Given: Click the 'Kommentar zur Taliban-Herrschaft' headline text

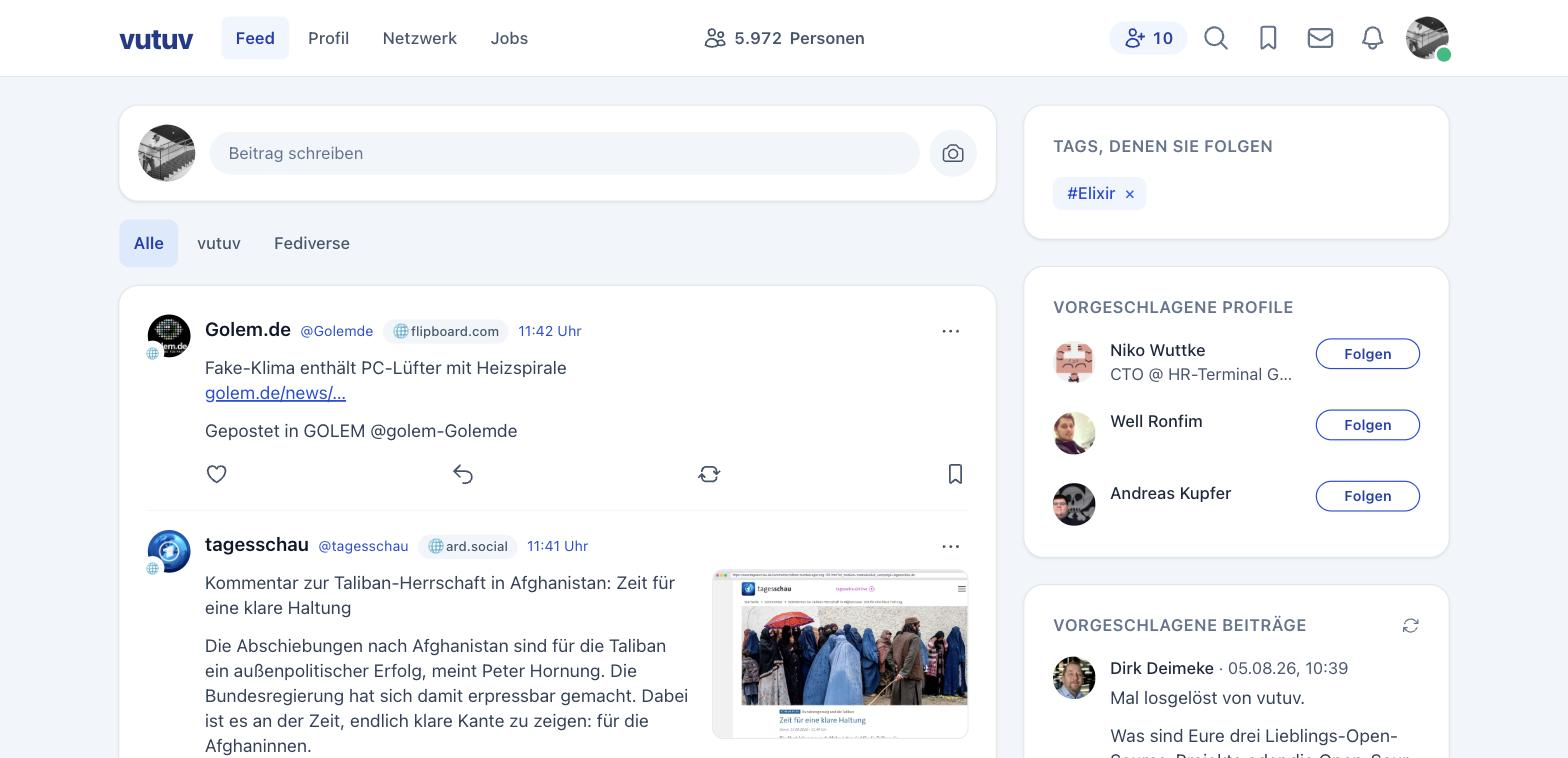Looking at the screenshot, I should 440,595.
